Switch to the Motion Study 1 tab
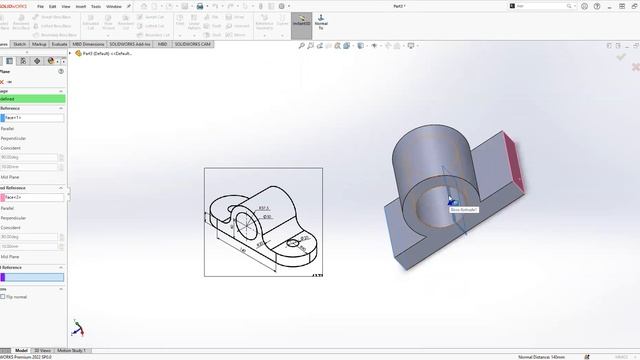Image resolution: width=640 pixels, height=360 pixels. tap(72, 351)
